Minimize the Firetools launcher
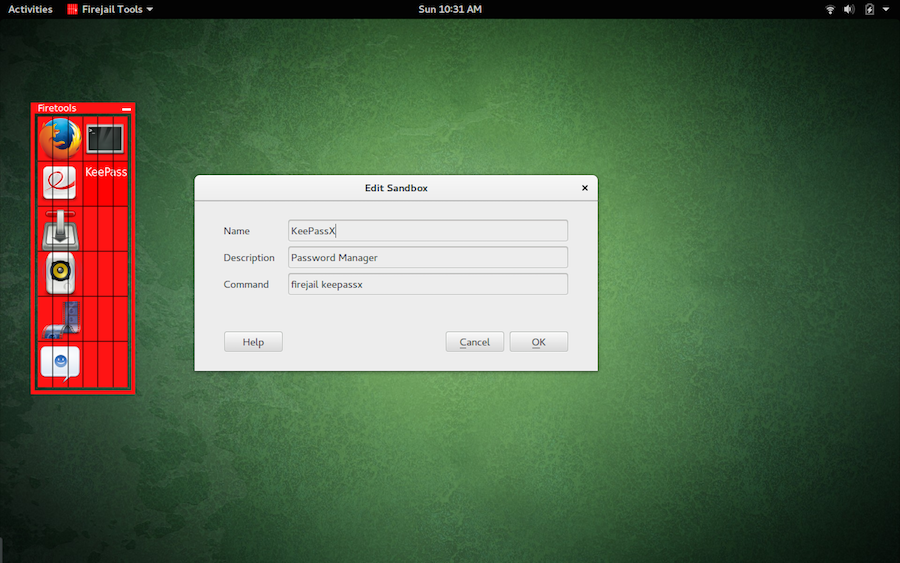900x563 pixels. [x=126, y=108]
